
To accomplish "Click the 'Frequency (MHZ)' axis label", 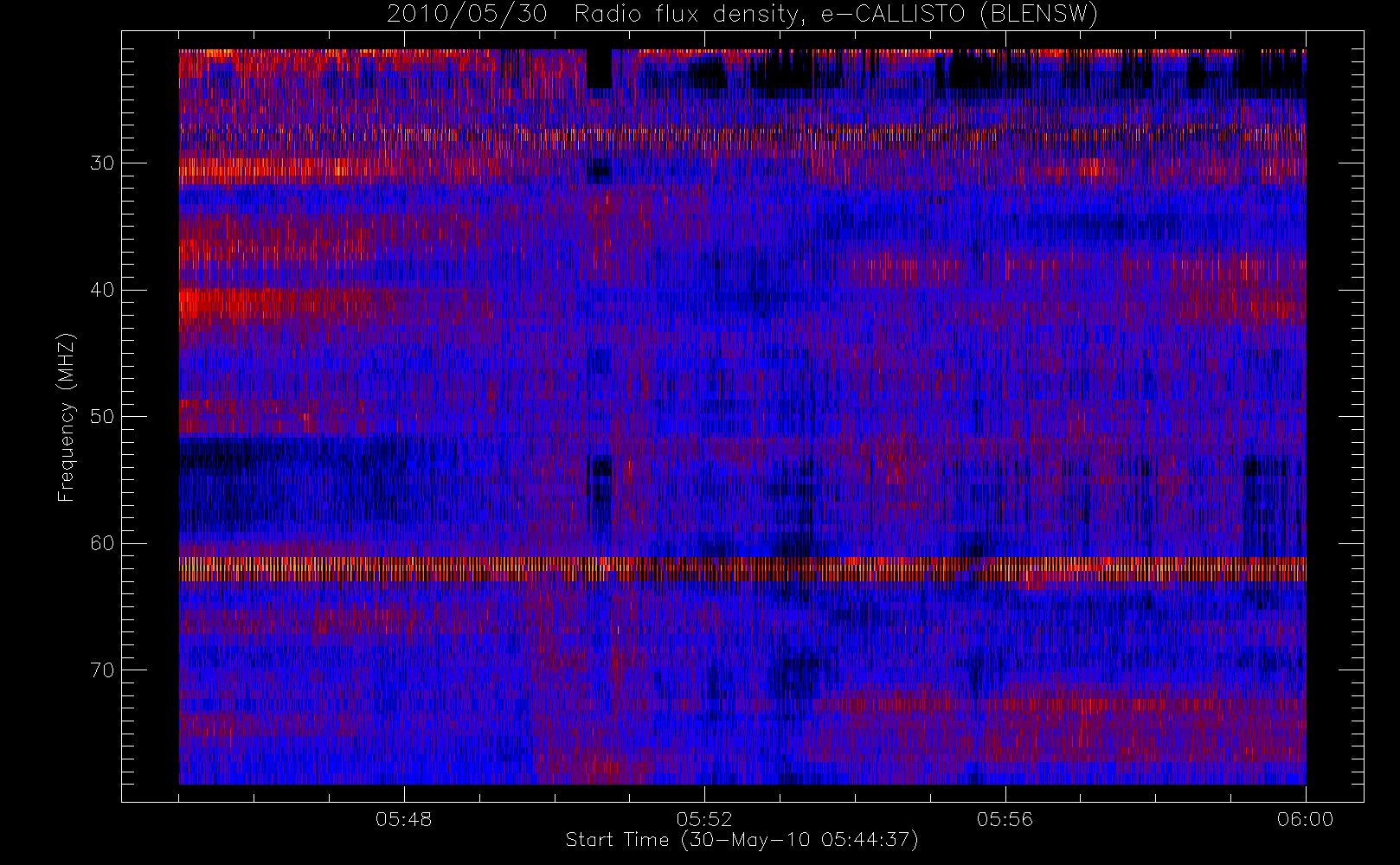I will pyautogui.click(x=67, y=417).
